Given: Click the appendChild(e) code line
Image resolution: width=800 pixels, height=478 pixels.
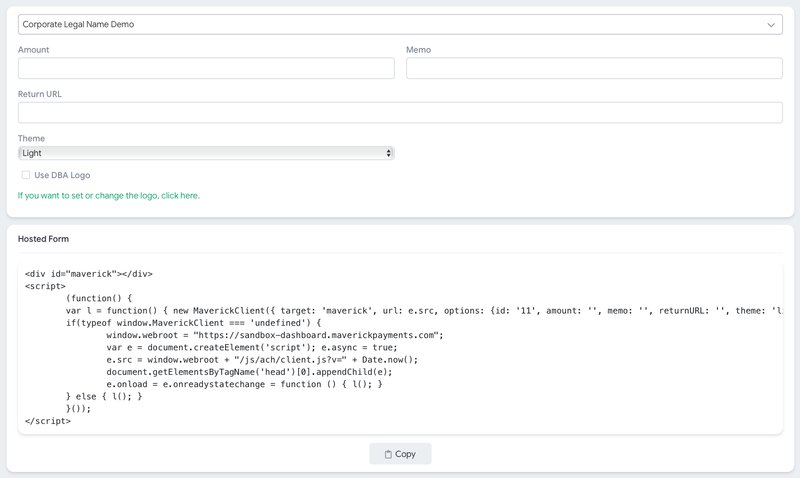Looking at the screenshot, I should tap(249, 372).
